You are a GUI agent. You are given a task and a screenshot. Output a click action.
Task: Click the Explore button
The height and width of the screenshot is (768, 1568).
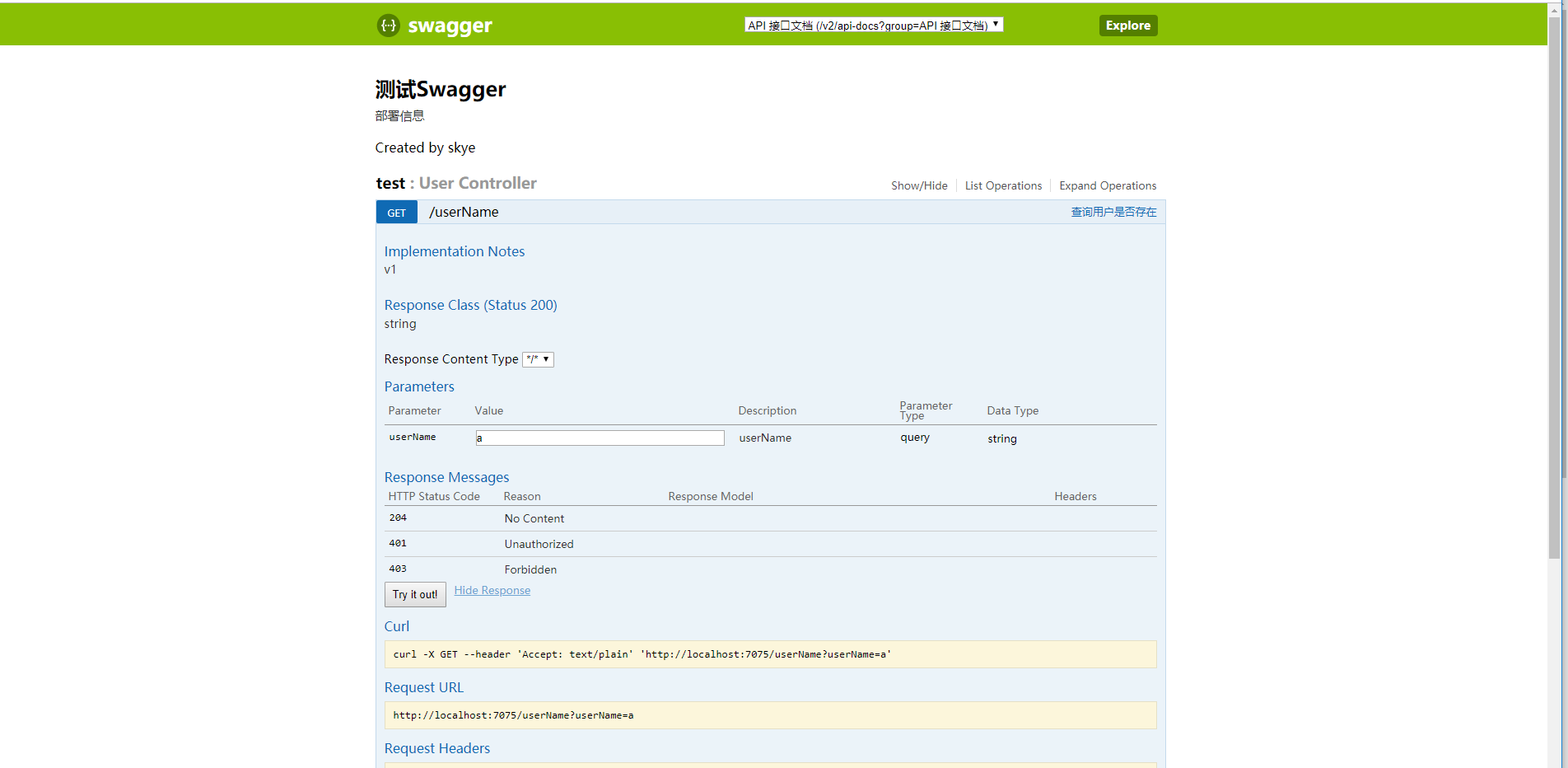1128,26
